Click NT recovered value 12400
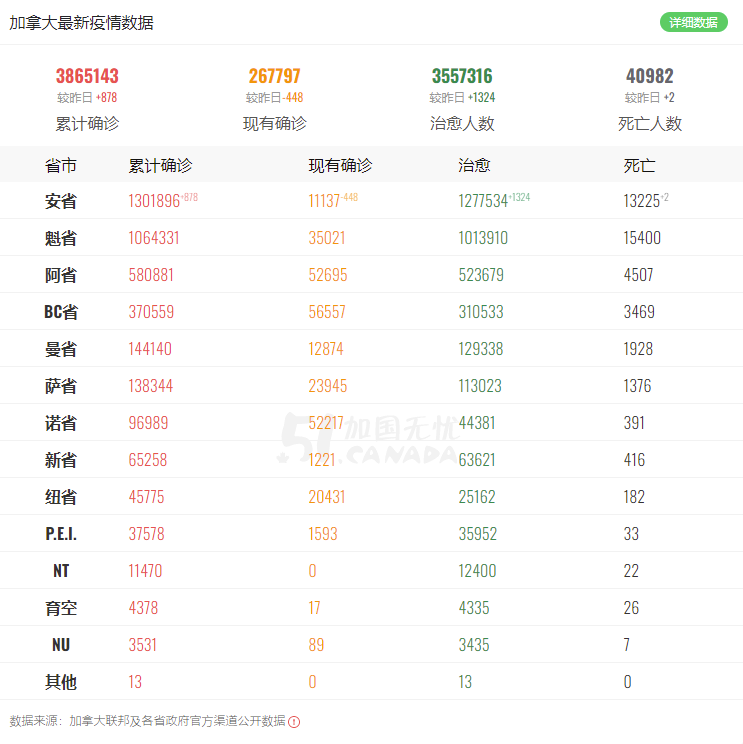 [x=477, y=571]
